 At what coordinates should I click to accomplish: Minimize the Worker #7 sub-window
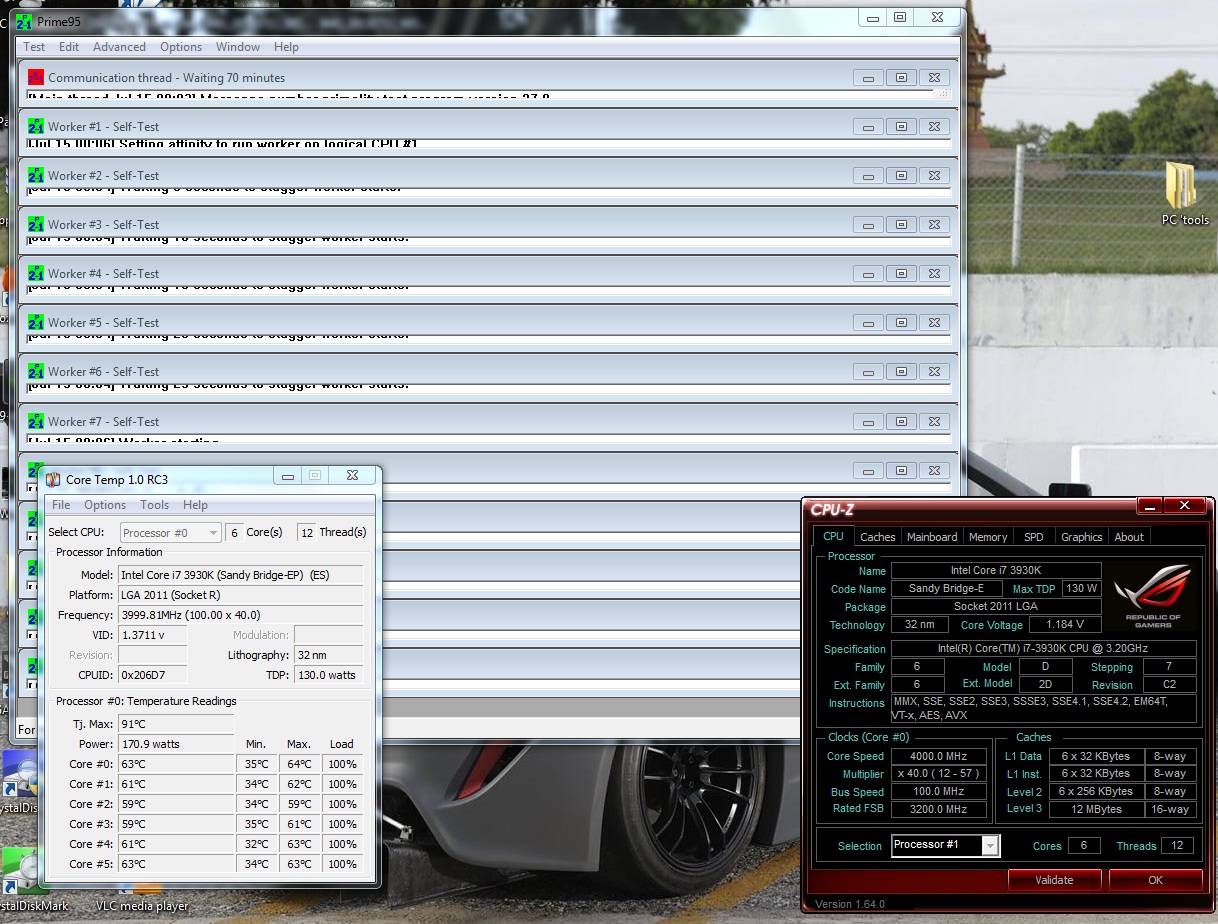tap(868, 422)
